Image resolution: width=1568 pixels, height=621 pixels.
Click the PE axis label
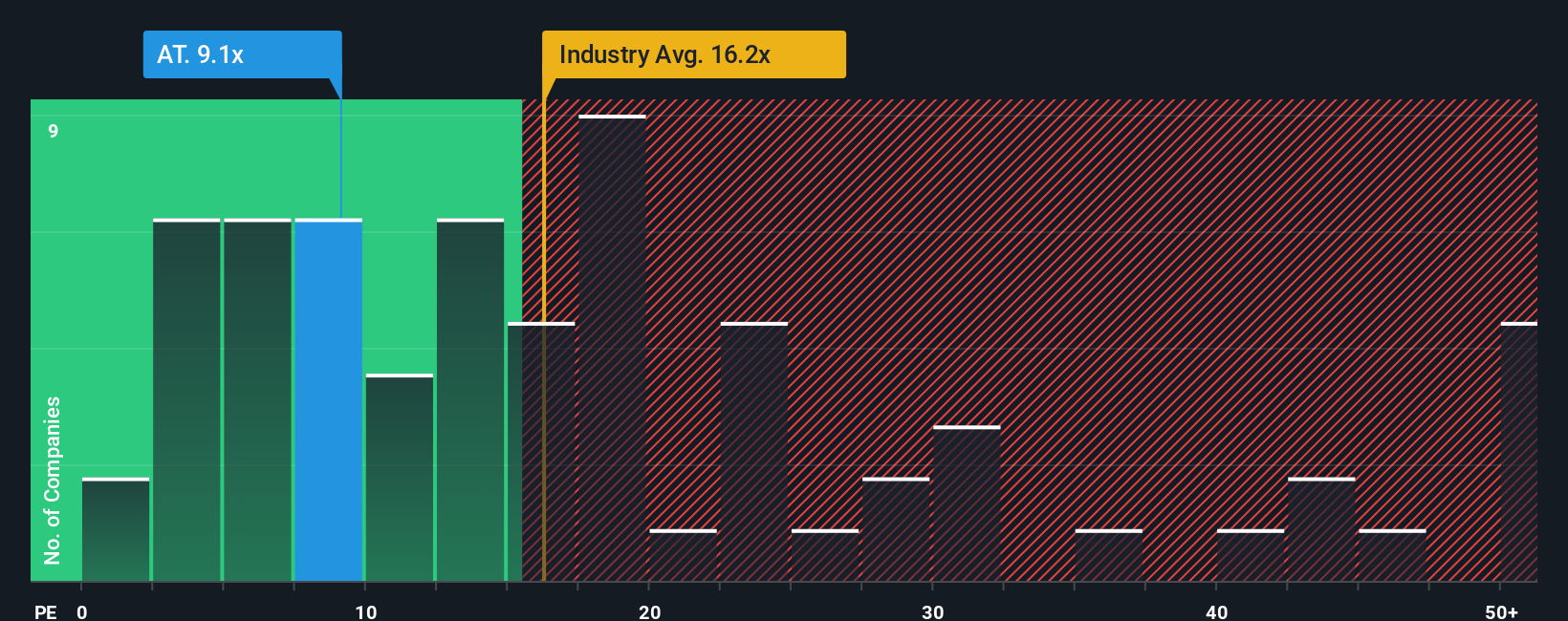pos(46,611)
